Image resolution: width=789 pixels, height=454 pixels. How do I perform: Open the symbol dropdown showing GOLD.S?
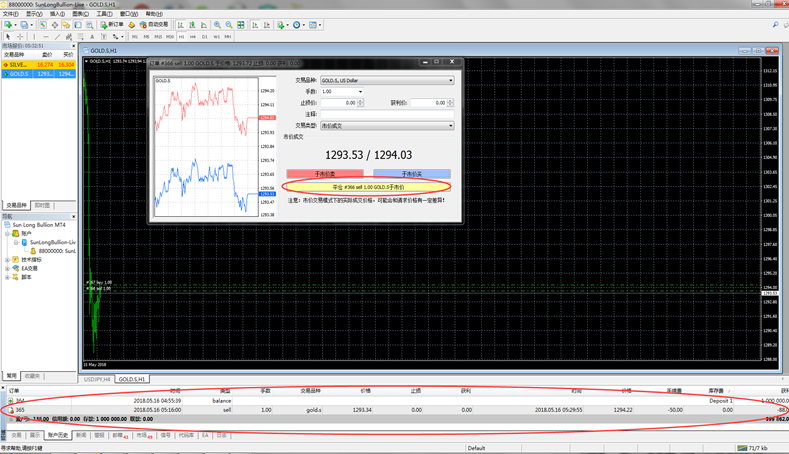386,80
